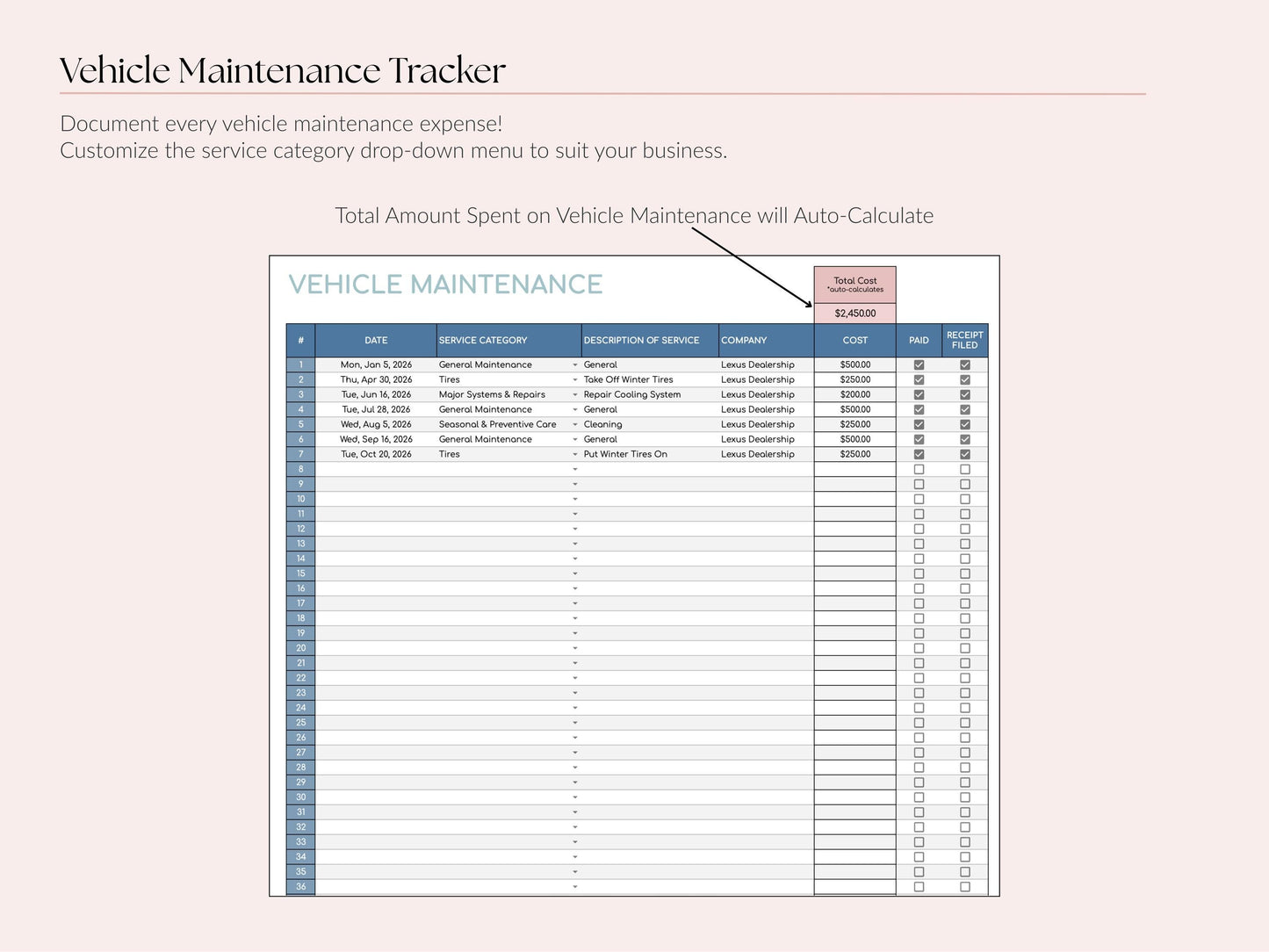
Task: Select the Cleaning description cell
Action: coord(650,424)
